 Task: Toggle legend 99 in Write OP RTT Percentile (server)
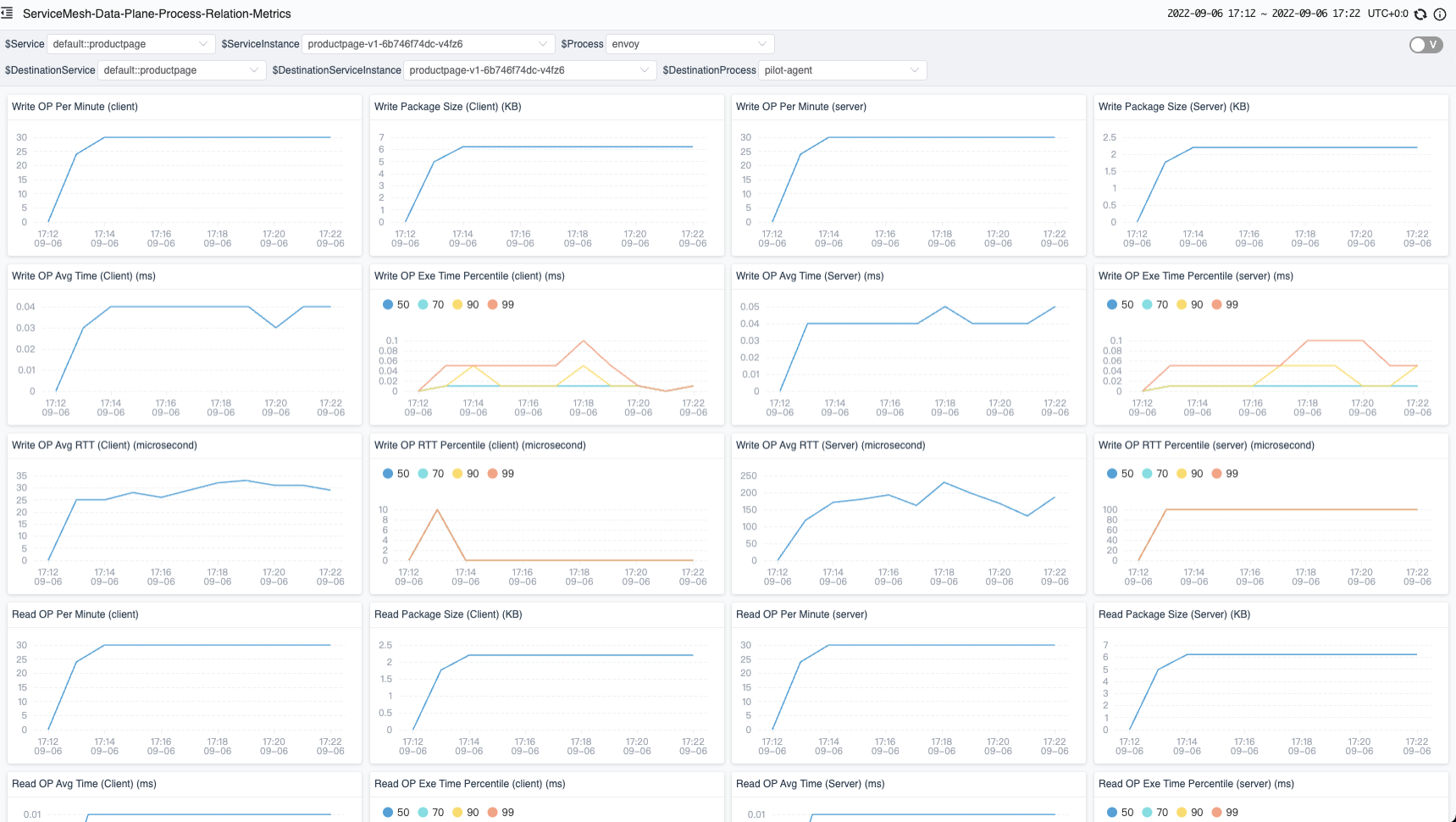tap(1225, 474)
